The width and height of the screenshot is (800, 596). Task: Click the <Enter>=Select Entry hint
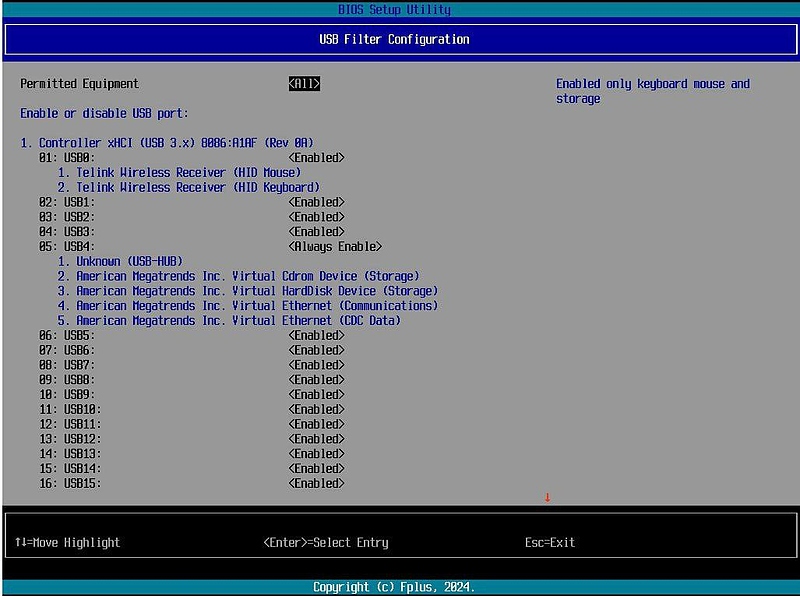point(326,543)
